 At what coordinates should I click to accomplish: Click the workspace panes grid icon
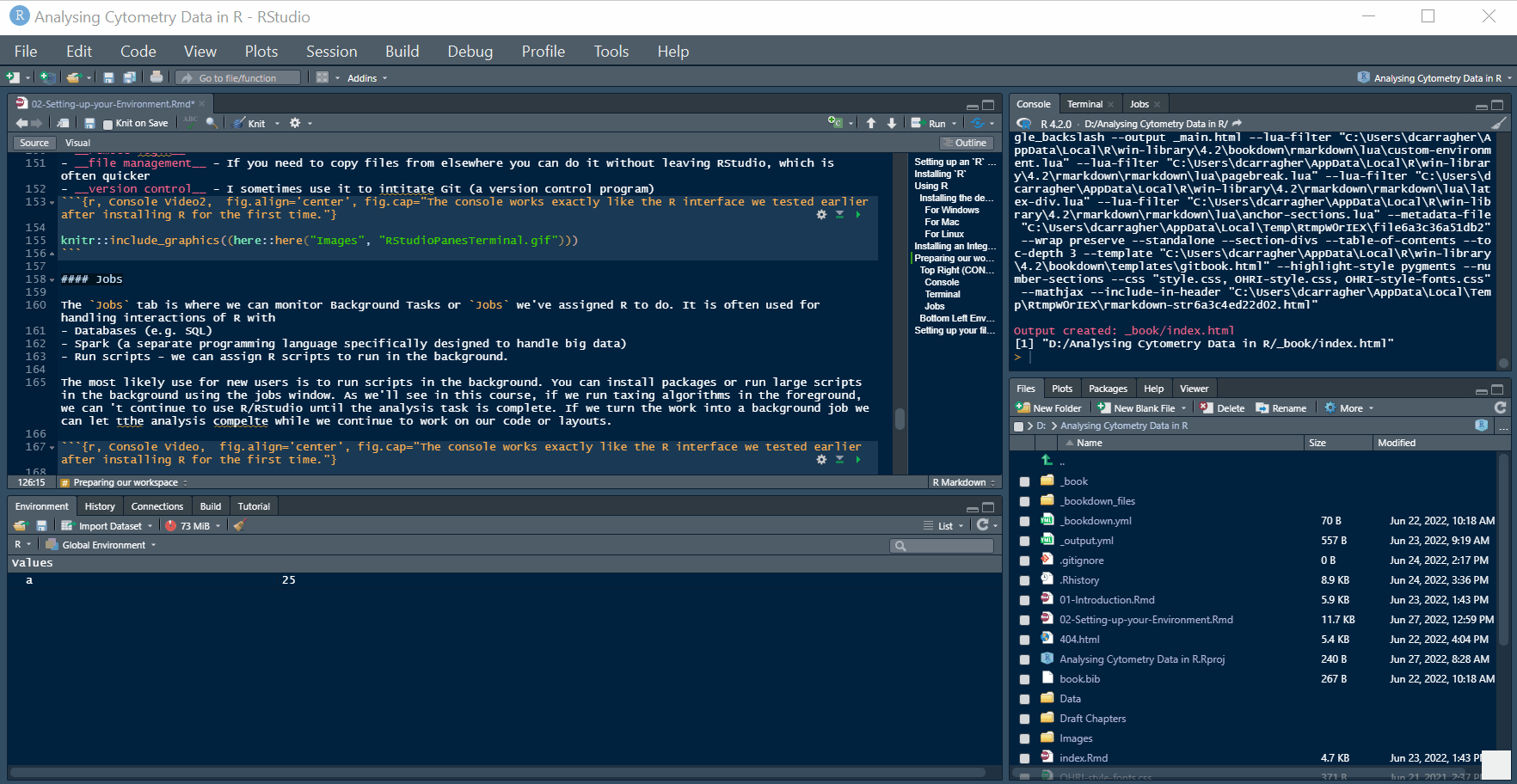click(x=322, y=77)
